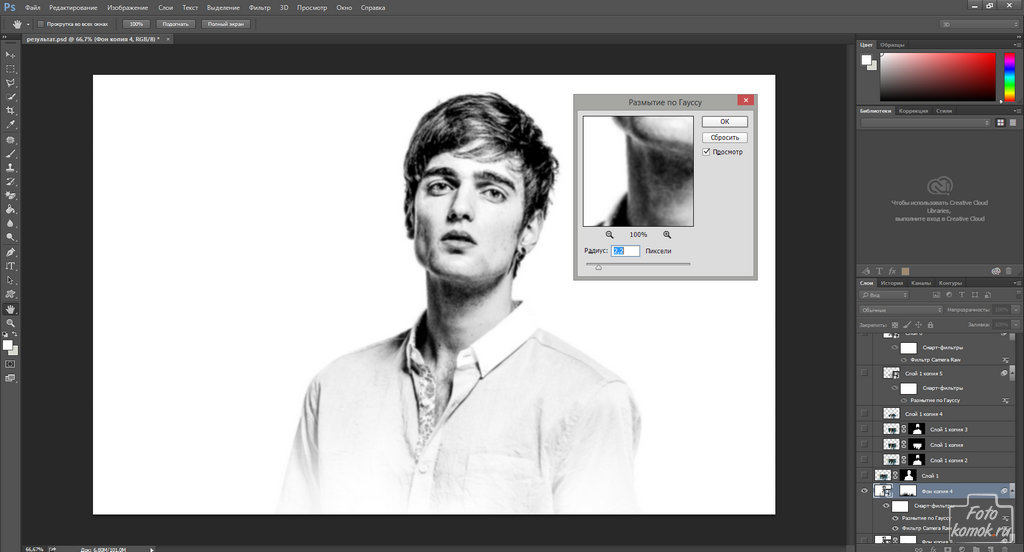
Task: Click the Radius slider handle
Action: pos(599,267)
